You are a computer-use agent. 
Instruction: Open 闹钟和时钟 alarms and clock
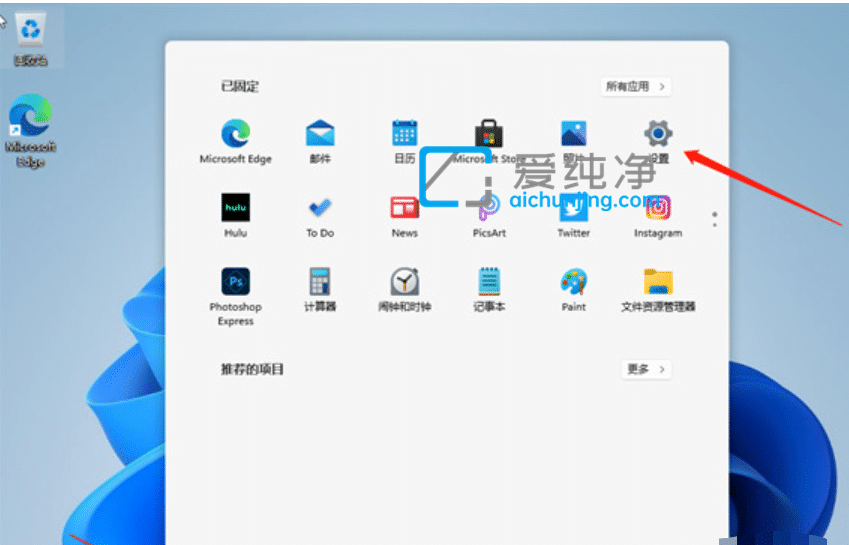tap(404, 281)
